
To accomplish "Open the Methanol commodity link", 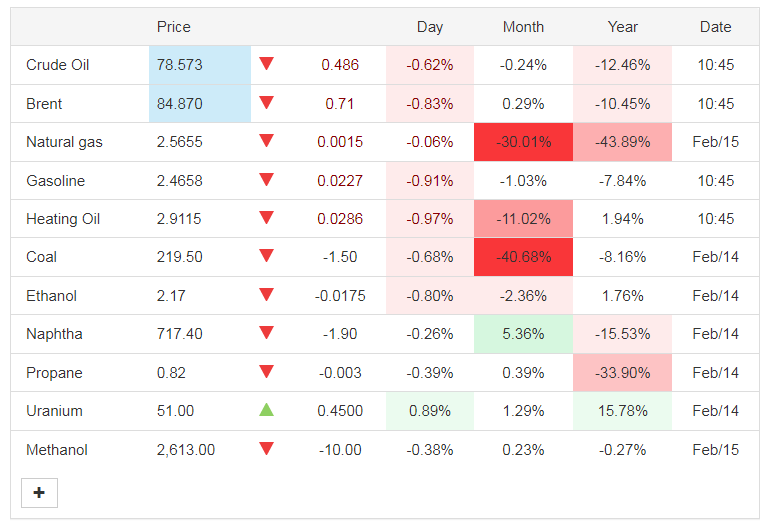I will (57, 450).
